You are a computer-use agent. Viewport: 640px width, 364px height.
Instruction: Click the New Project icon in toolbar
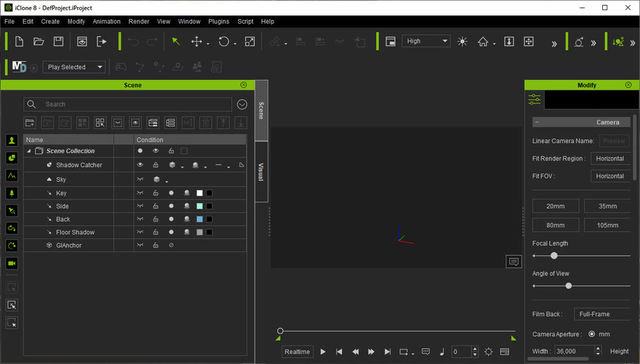pyautogui.click(x=19, y=41)
